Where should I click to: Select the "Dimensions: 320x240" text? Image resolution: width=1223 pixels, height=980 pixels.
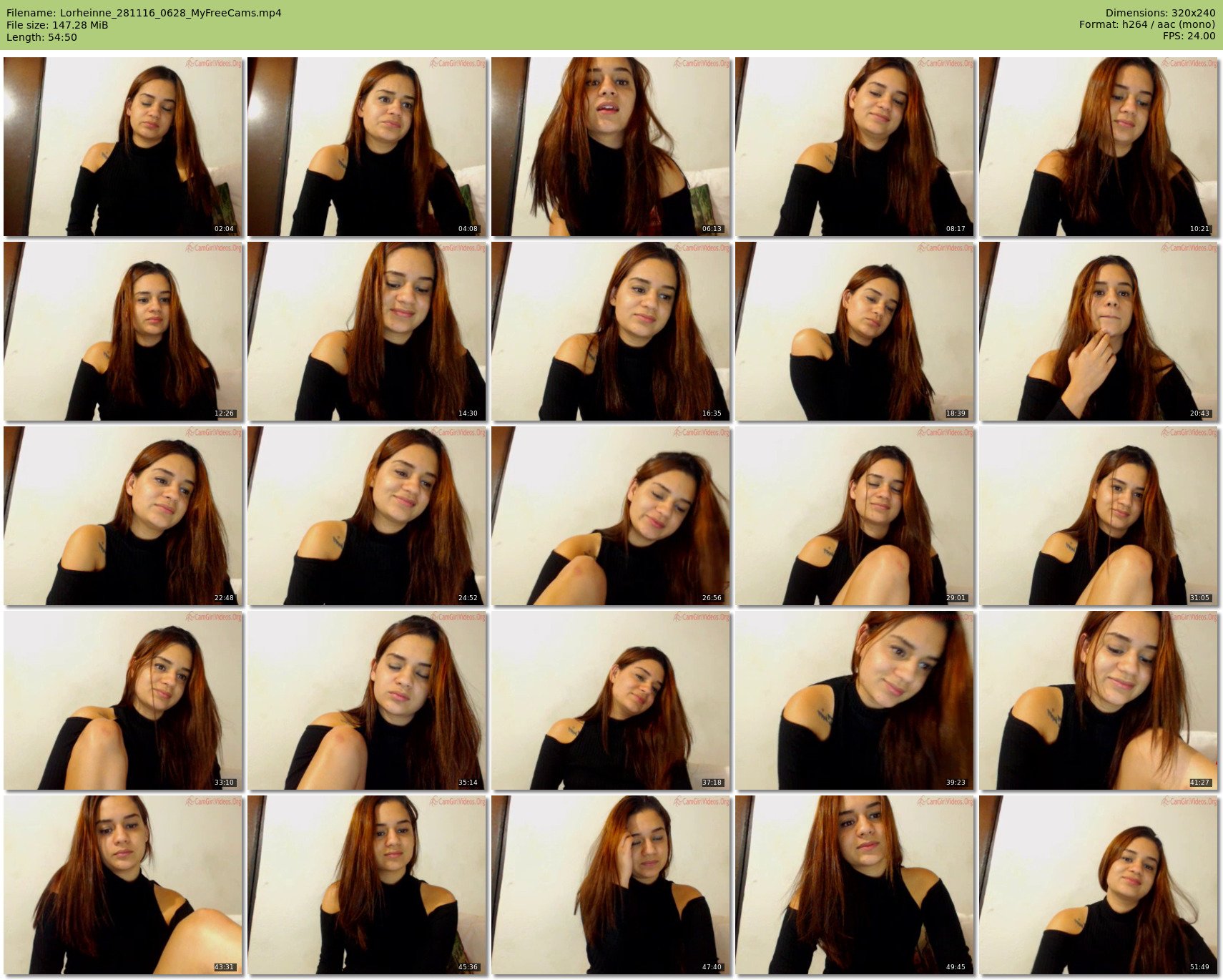pyautogui.click(x=1160, y=13)
